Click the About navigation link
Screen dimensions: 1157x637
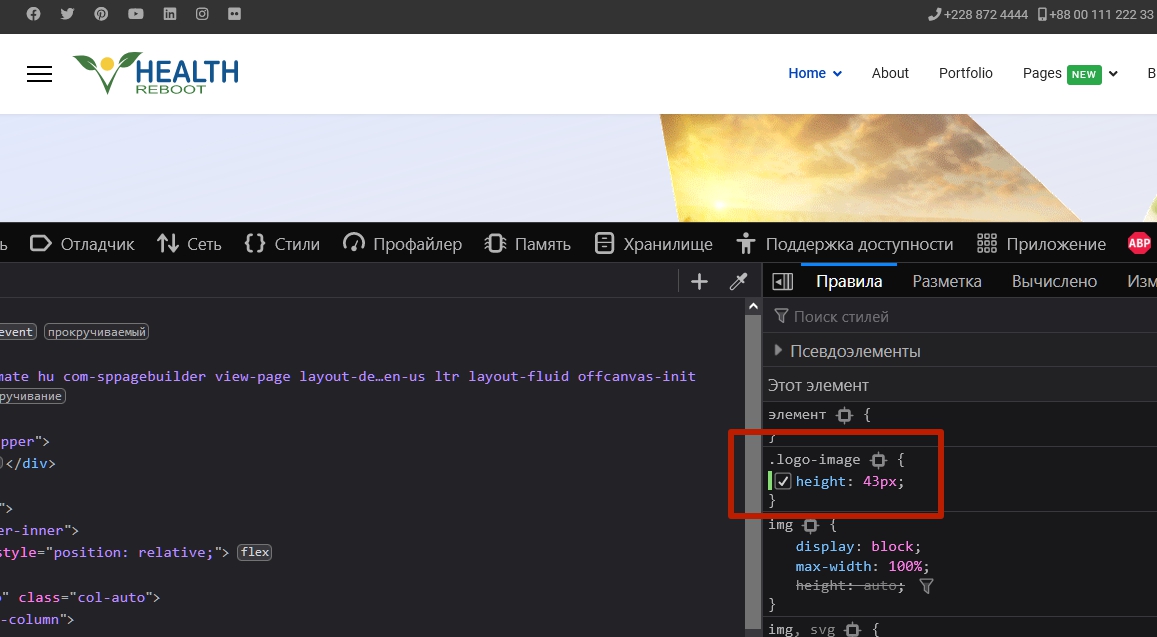point(890,73)
